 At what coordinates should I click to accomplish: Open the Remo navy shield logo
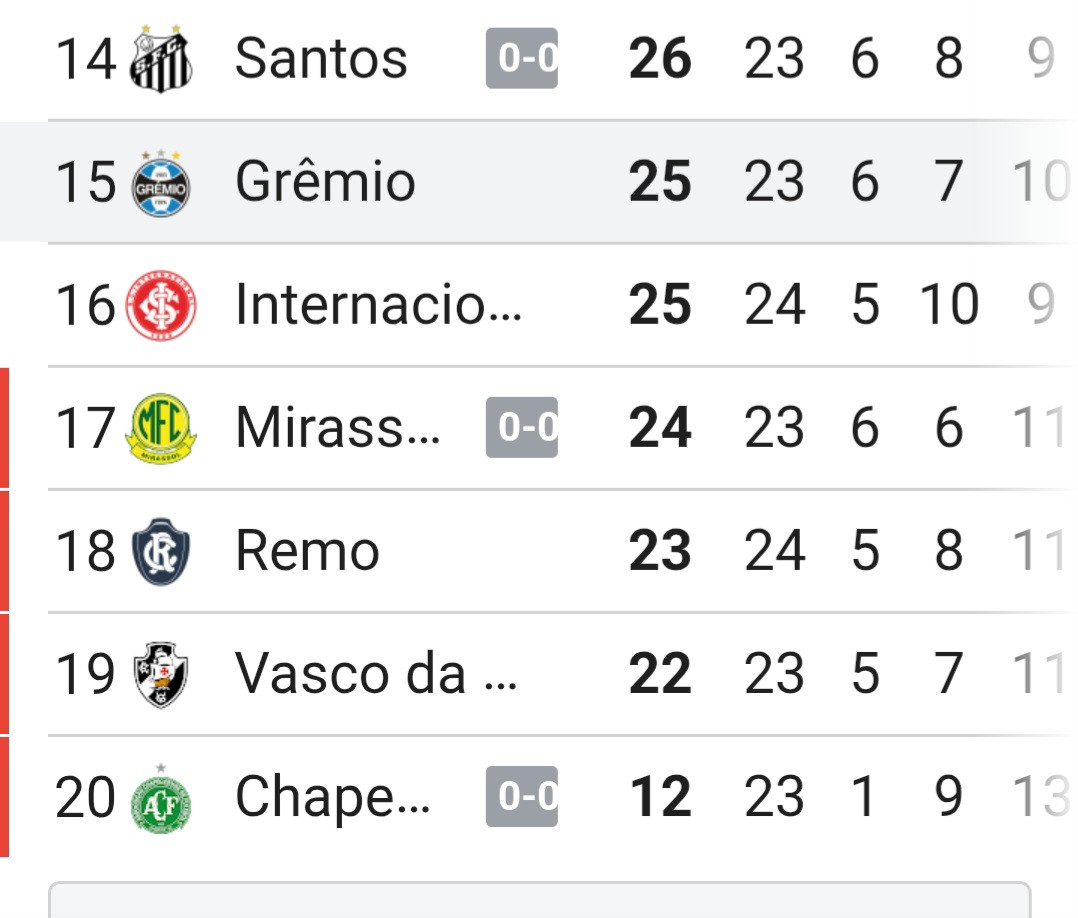161,551
